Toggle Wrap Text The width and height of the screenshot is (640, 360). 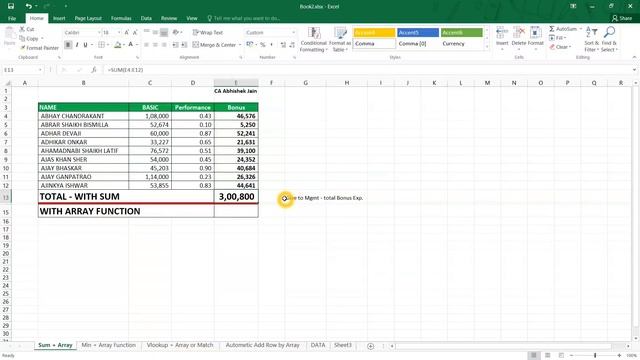point(208,32)
